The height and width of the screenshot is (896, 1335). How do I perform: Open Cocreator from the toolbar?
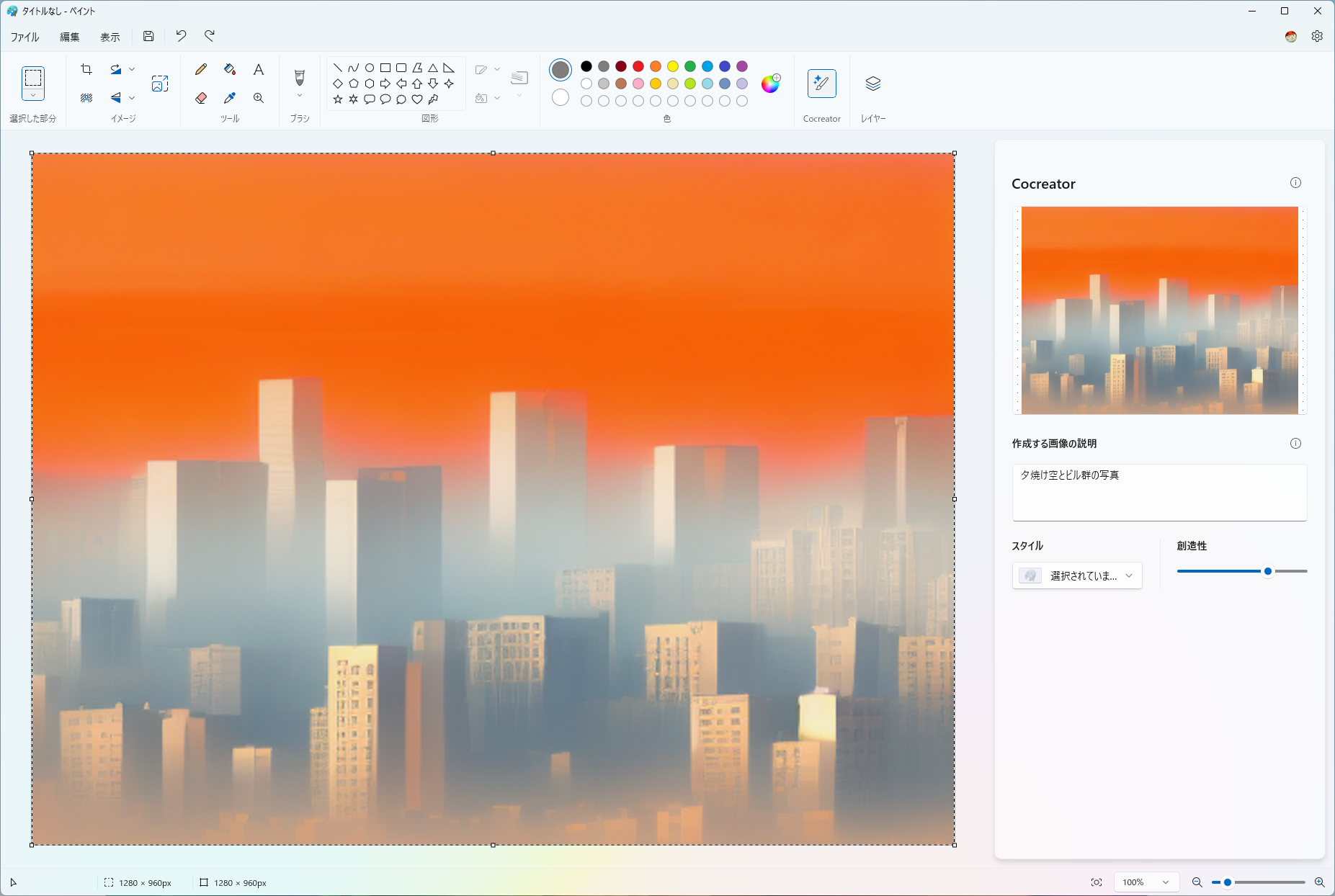(822, 83)
